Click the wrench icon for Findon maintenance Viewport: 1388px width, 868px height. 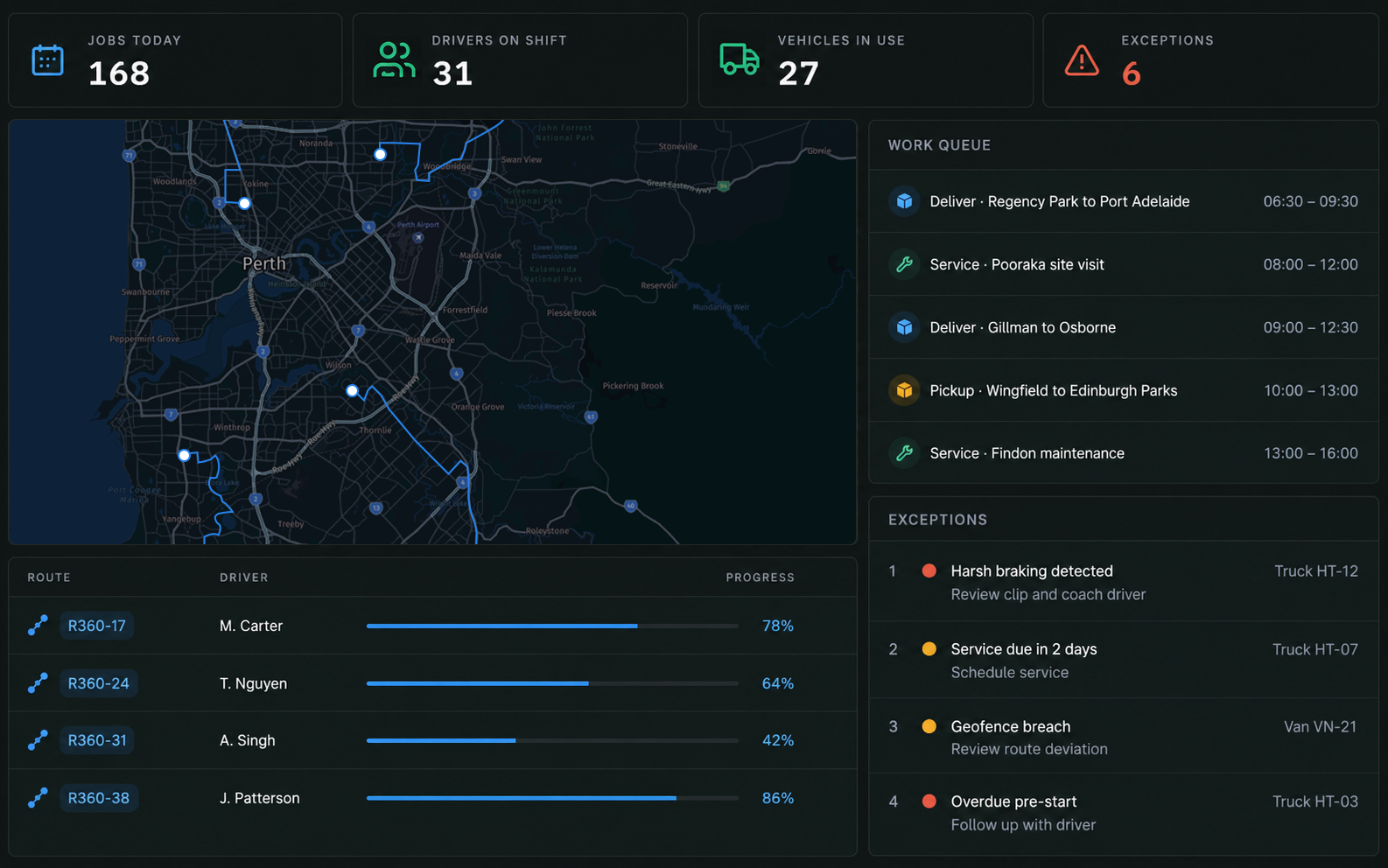click(904, 453)
